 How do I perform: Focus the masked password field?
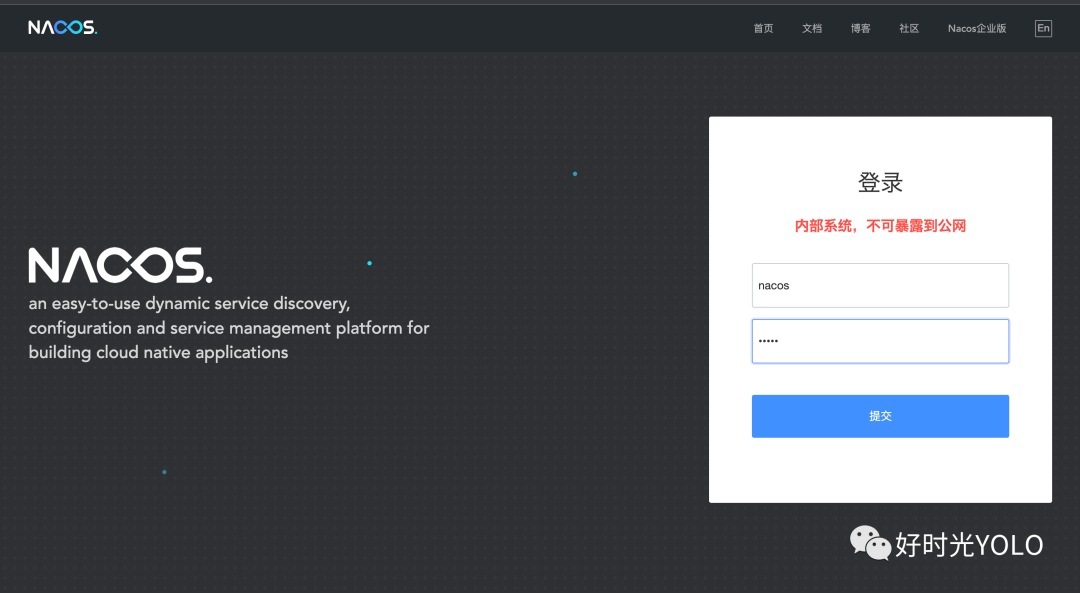pyautogui.click(x=880, y=341)
